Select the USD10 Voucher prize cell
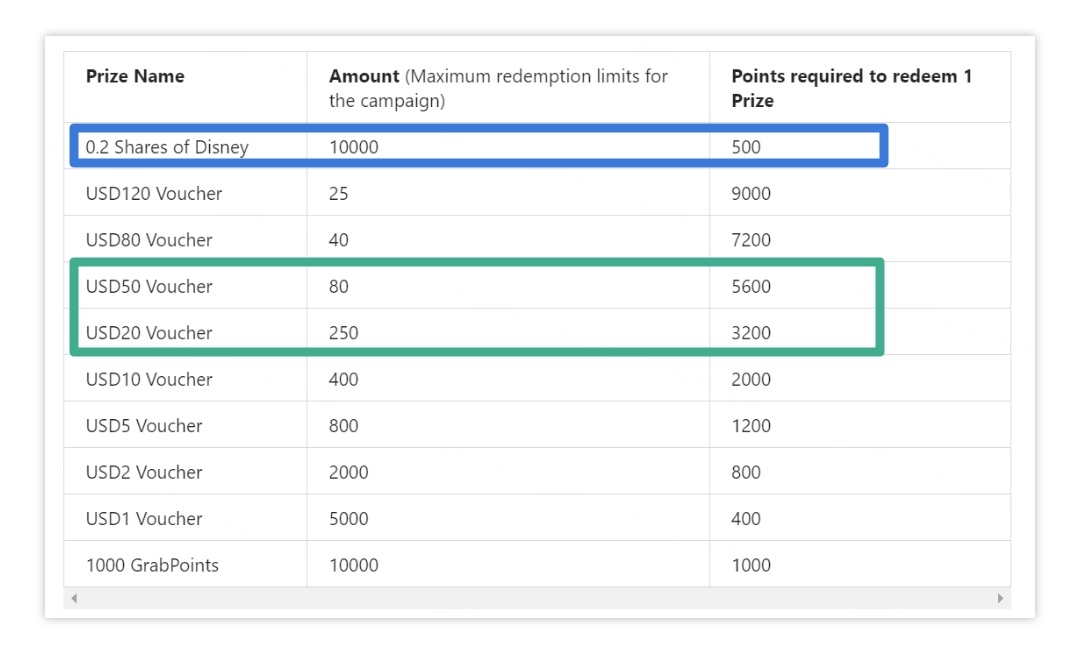Screen dimensions: 1080x645 pos(149,379)
